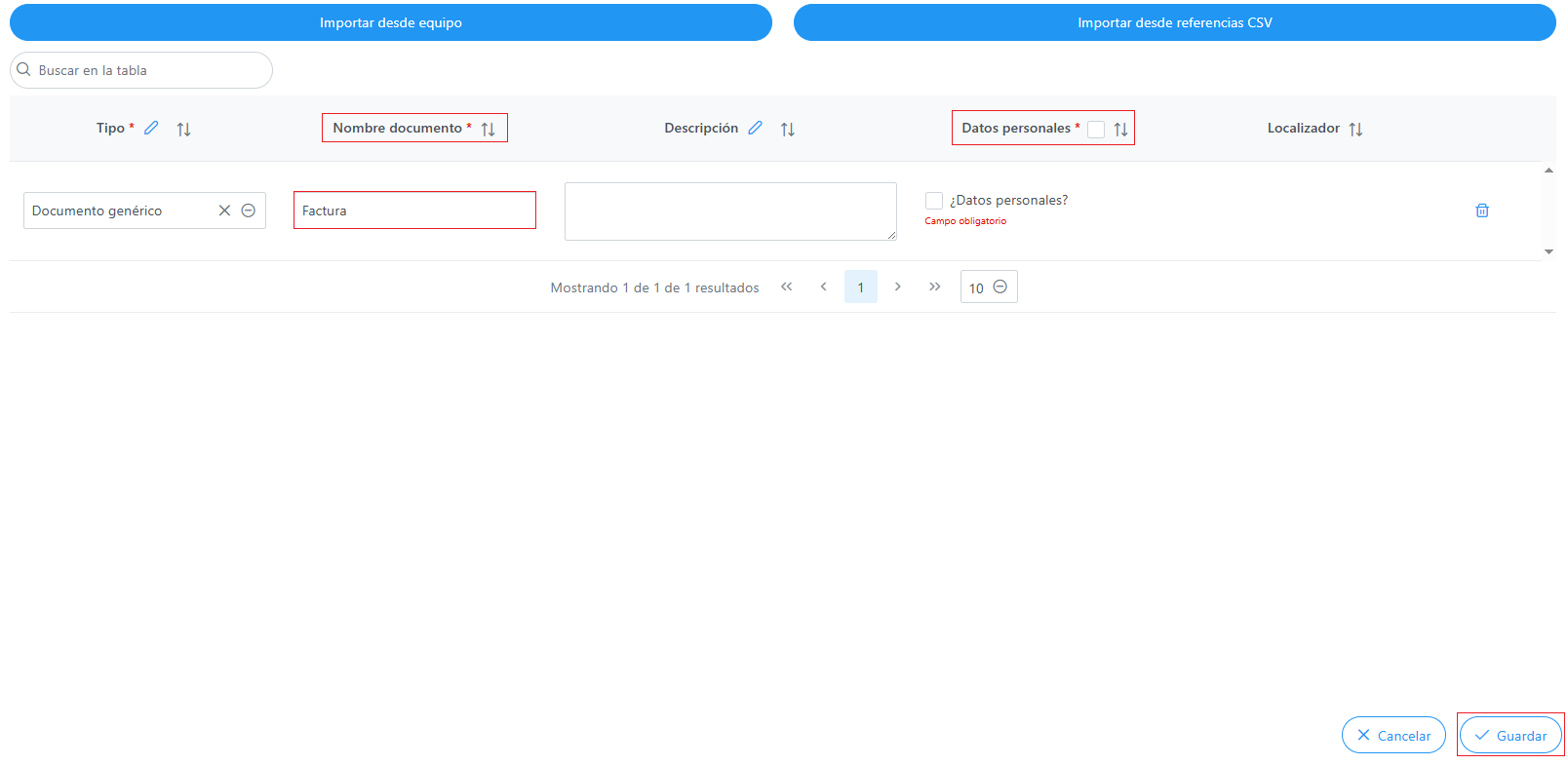Focus the Buscar en la tabla search field

[x=141, y=70]
